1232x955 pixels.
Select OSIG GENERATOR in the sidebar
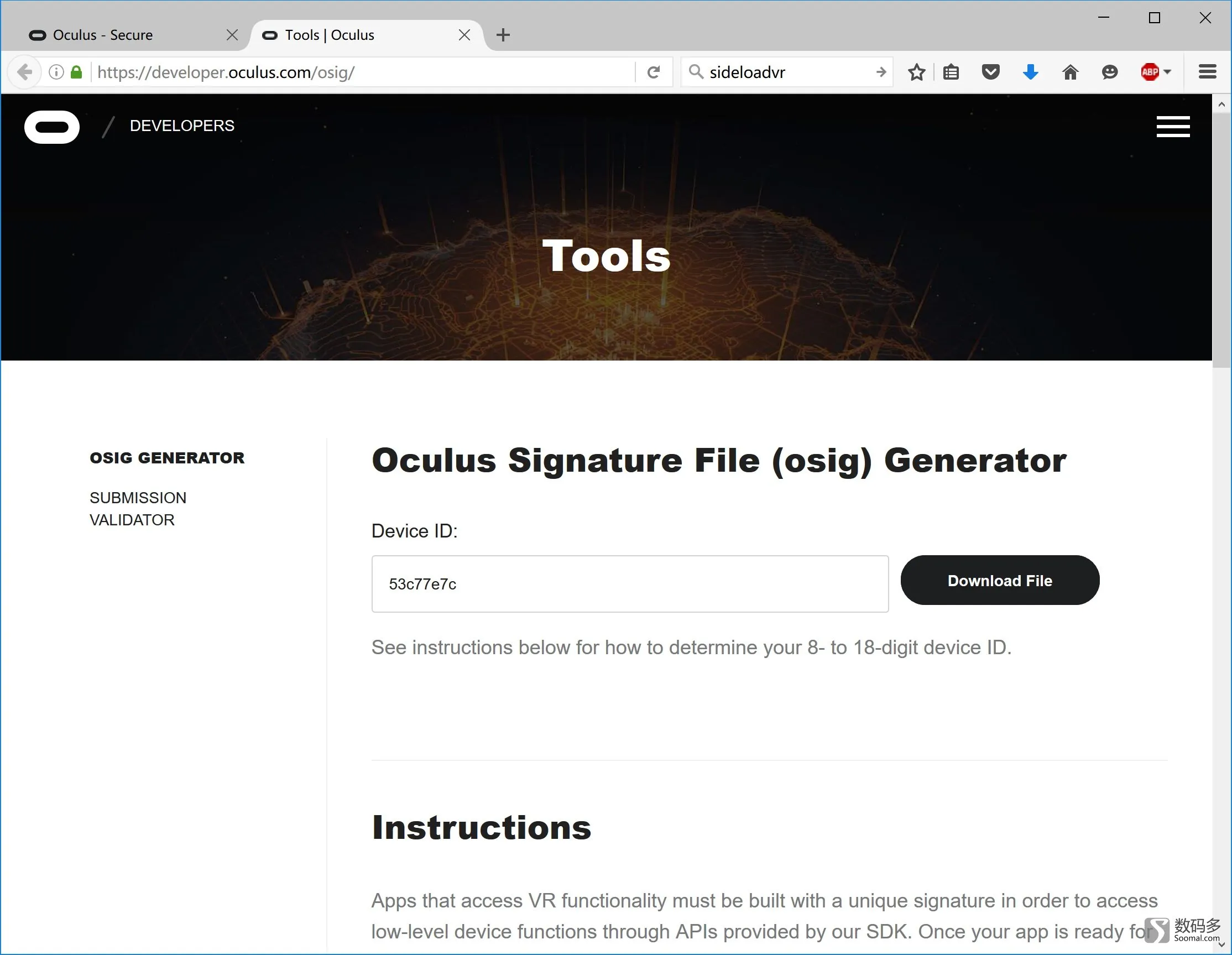tap(167, 457)
